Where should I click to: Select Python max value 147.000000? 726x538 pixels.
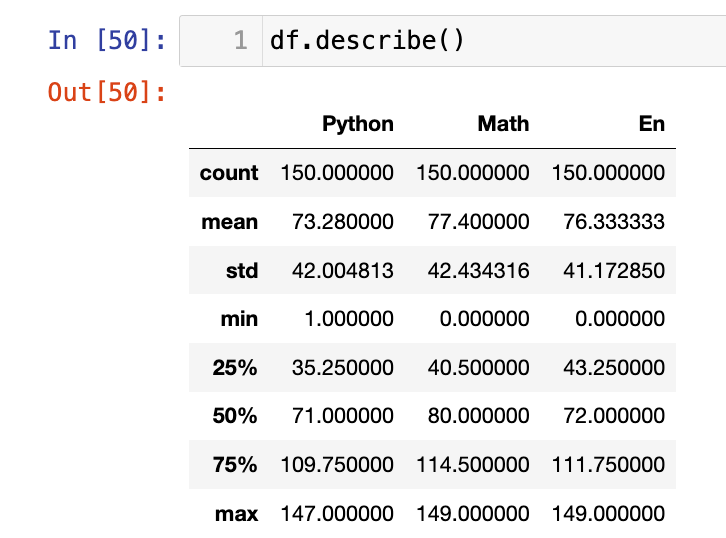point(337,514)
